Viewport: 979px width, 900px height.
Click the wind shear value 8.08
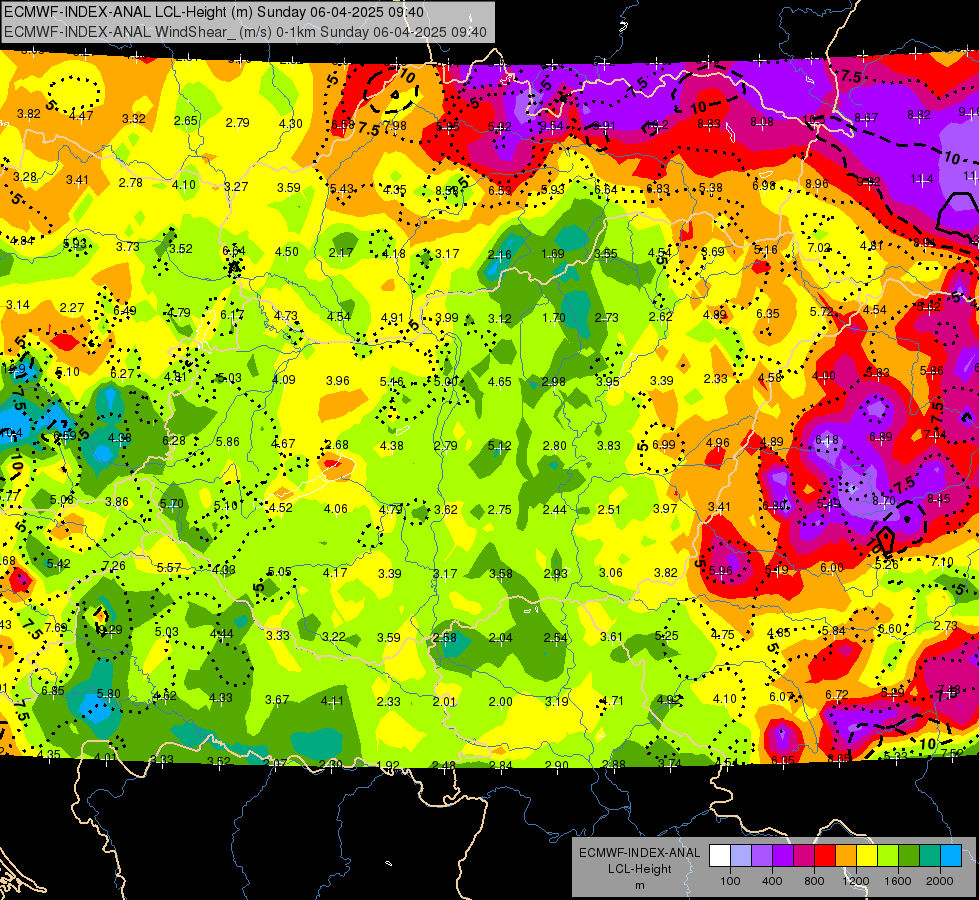762,122
